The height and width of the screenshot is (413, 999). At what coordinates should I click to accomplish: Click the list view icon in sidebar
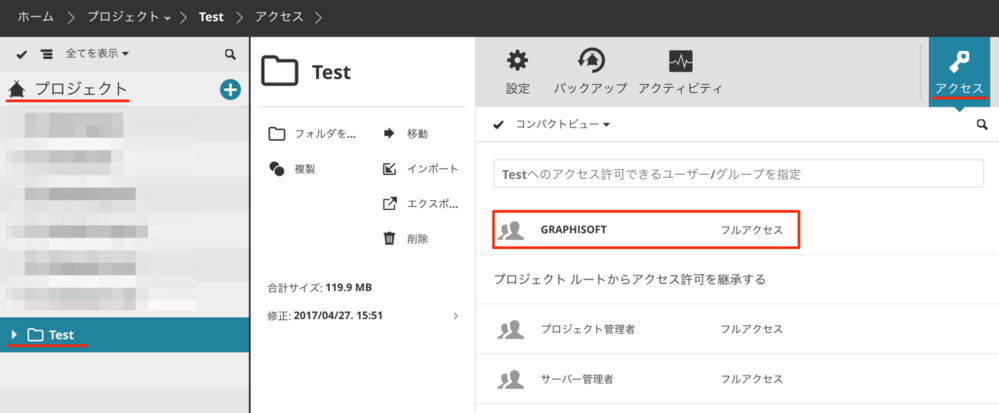pos(47,54)
